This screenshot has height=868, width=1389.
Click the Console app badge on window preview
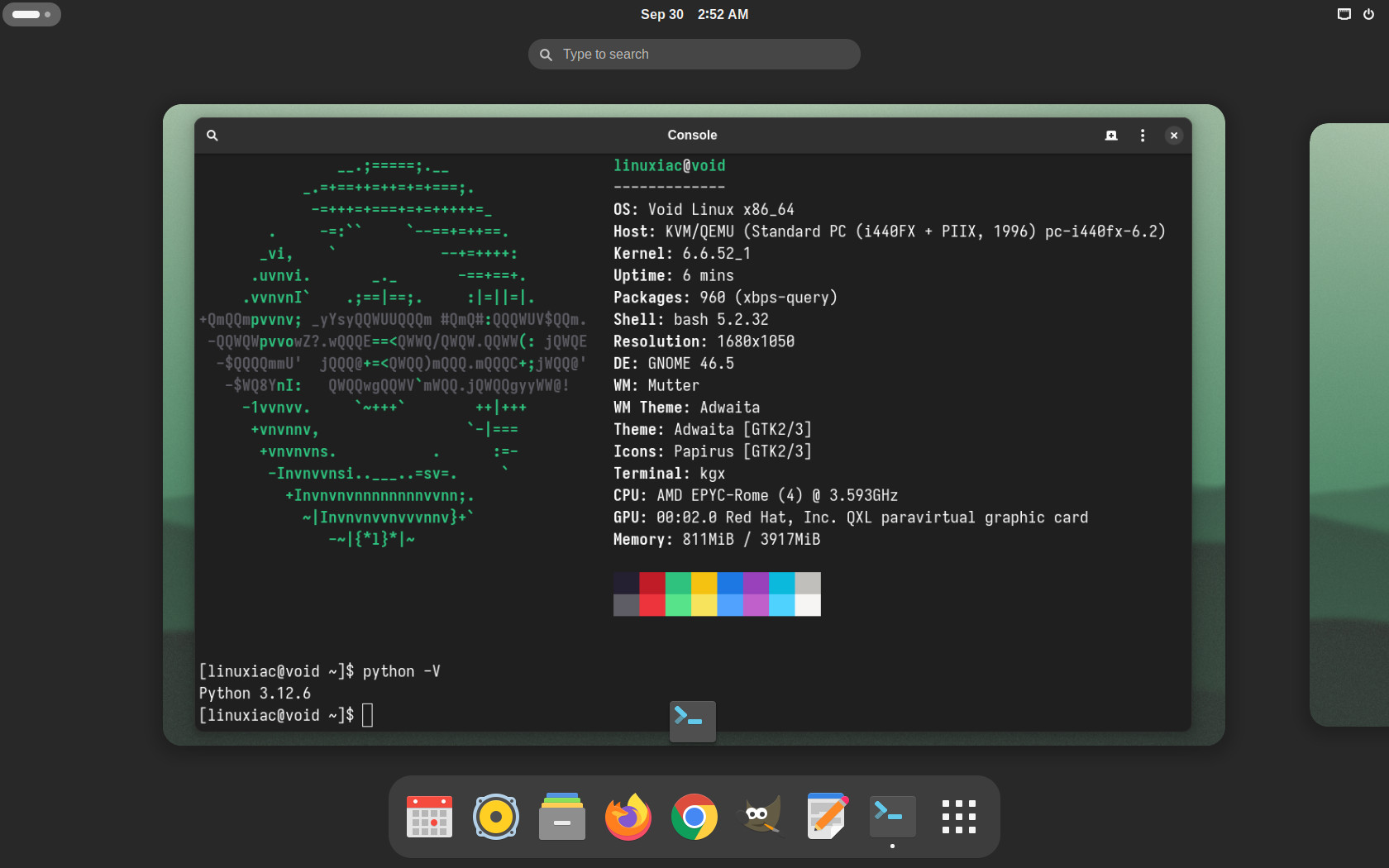(x=693, y=721)
